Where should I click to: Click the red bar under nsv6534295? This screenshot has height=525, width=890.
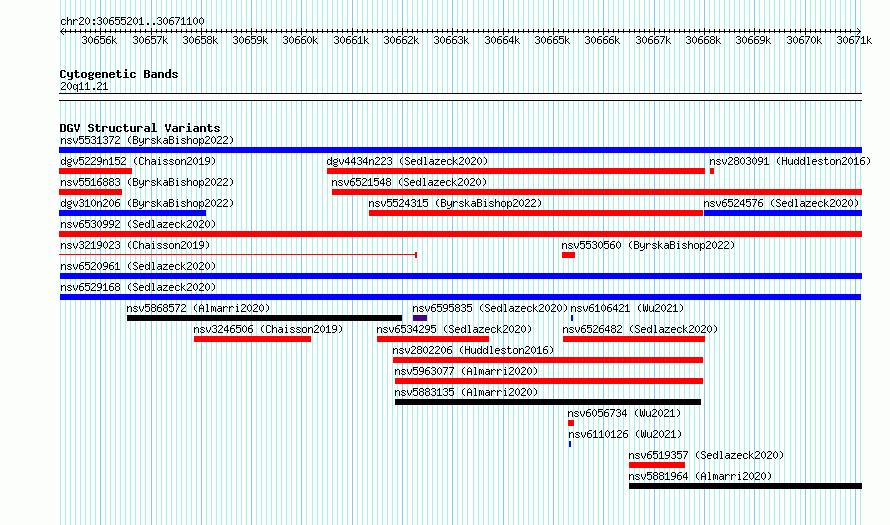[433, 339]
